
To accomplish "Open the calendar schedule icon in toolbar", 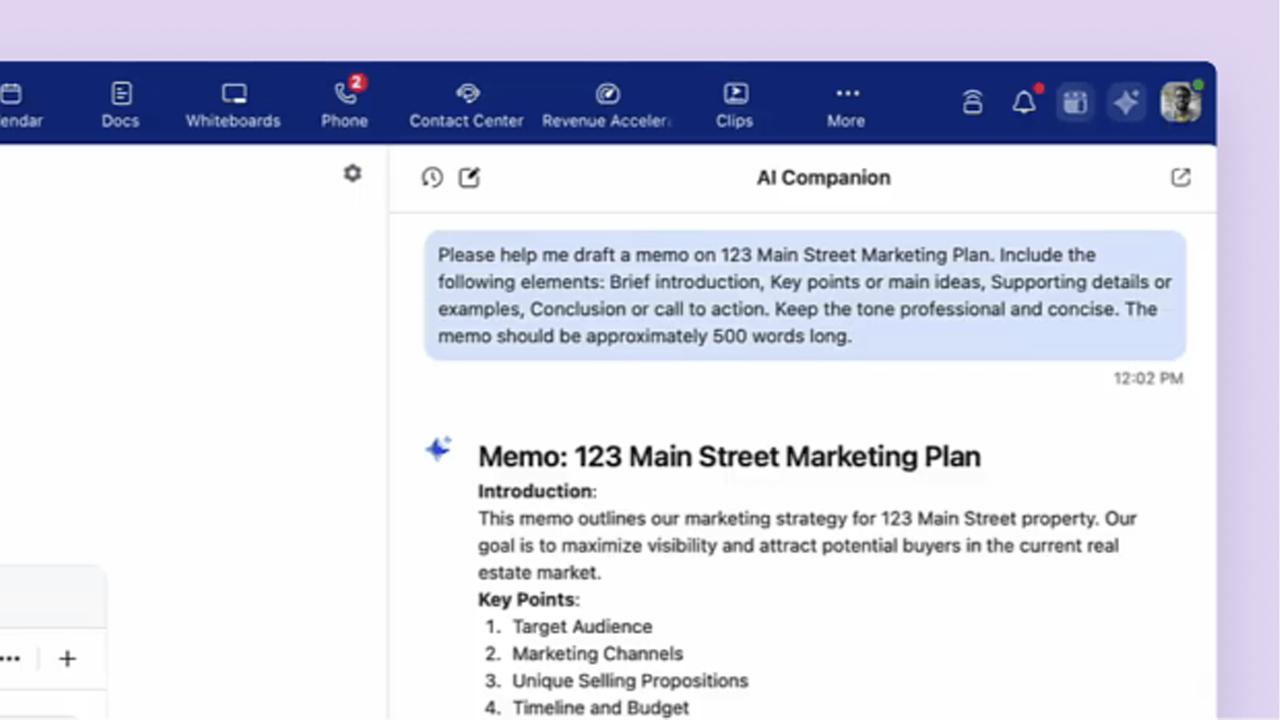I will [1075, 102].
